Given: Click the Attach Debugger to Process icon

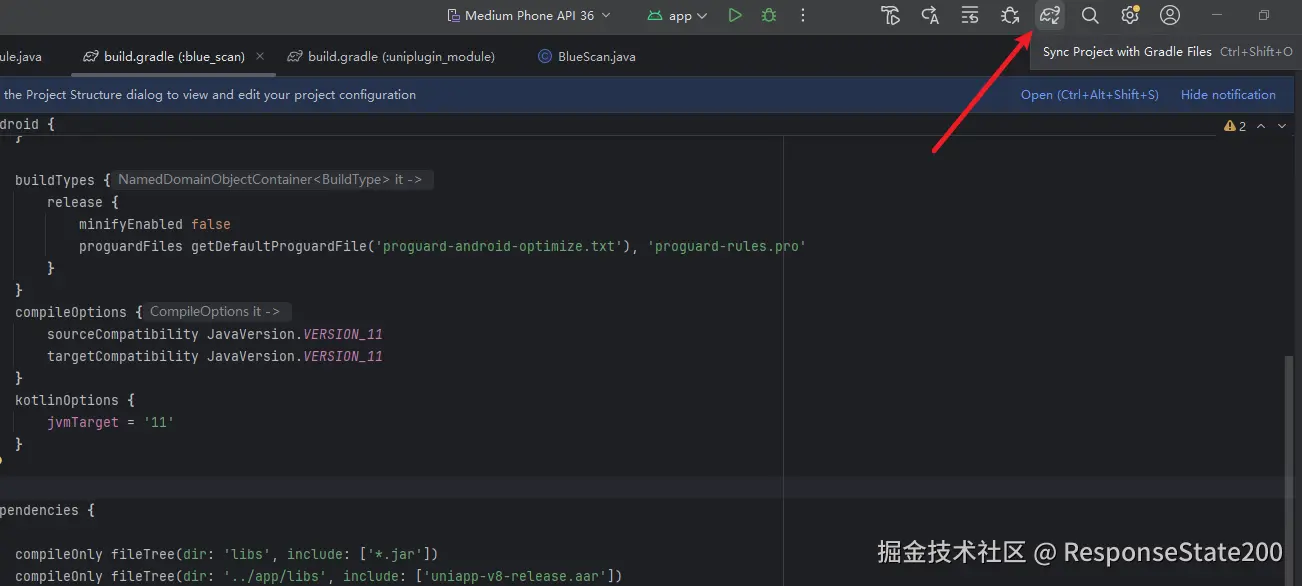Looking at the screenshot, I should (x=1010, y=16).
